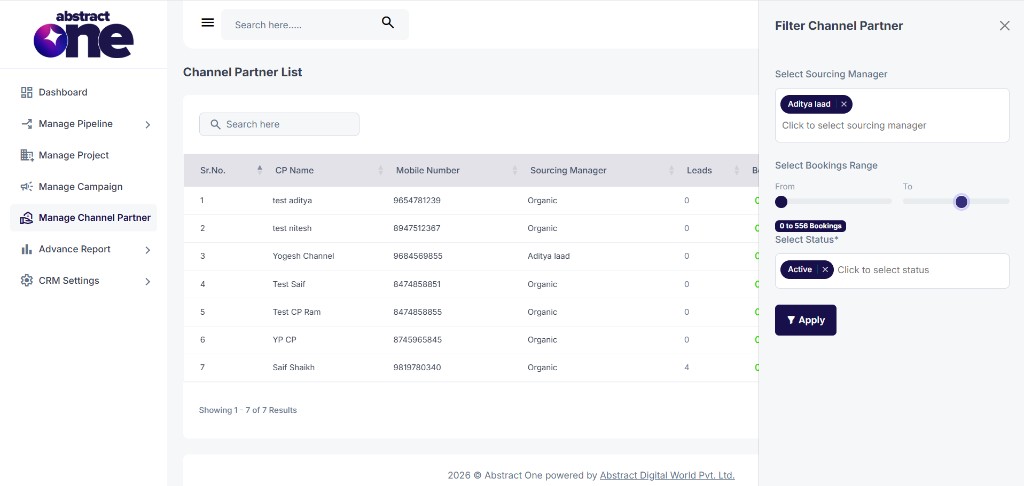Click the Abstract One logo
Viewport: 1024px width, 486px height.
click(x=84, y=34)
